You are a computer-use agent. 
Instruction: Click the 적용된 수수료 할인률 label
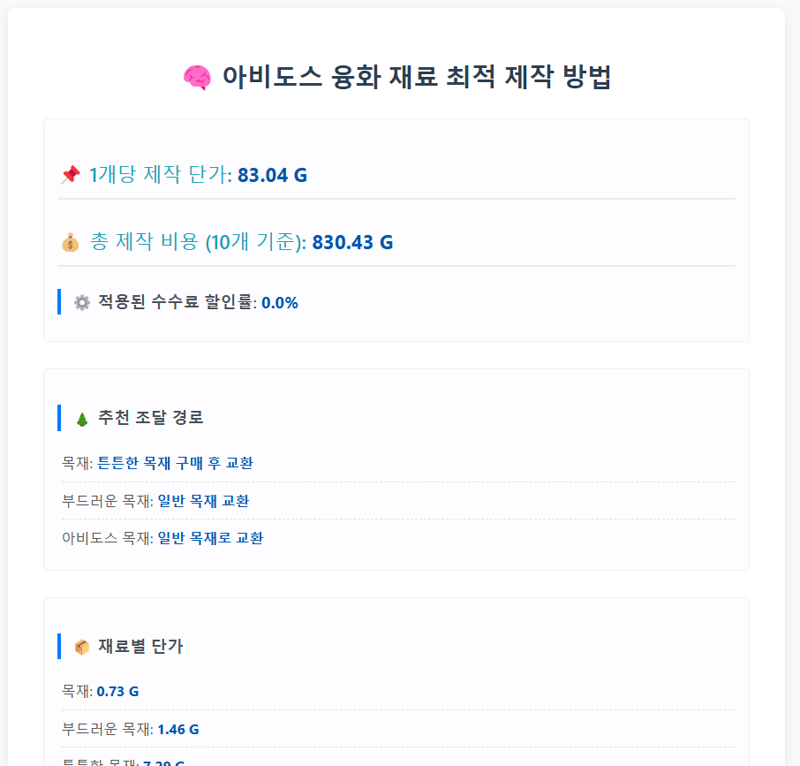(x=177, y=302)
